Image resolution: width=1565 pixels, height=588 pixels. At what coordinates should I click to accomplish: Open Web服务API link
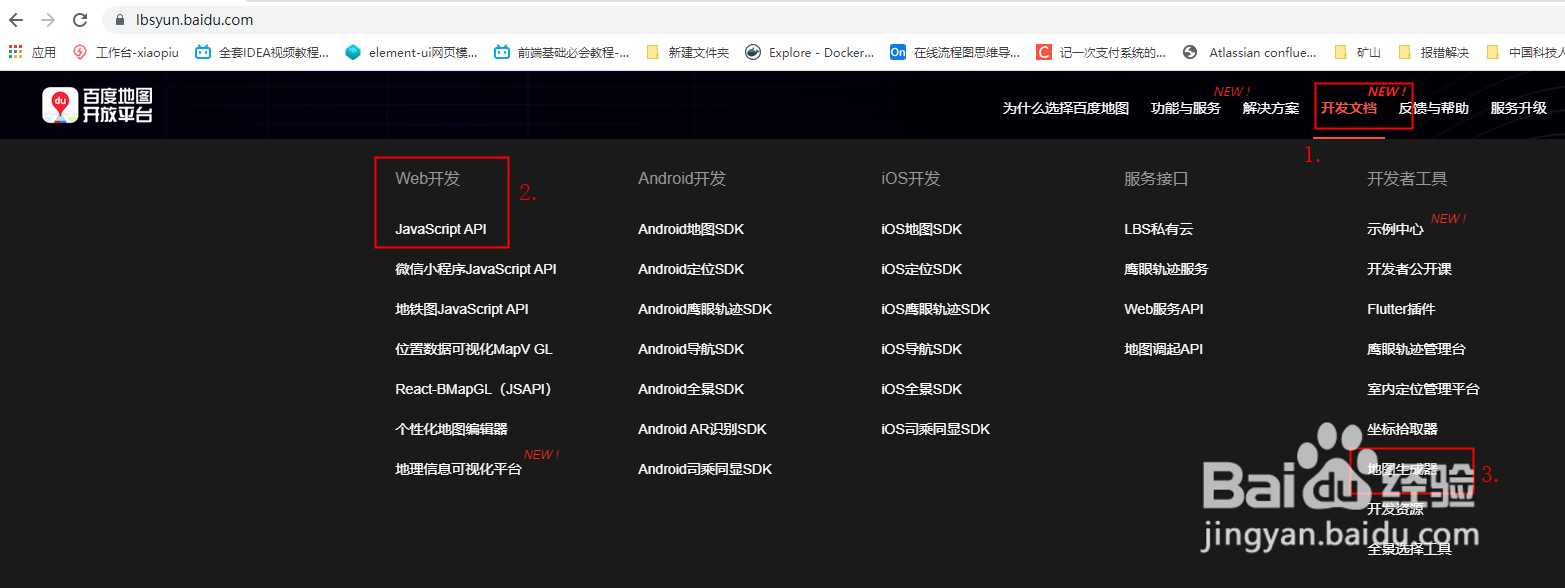tap(1164, 309)
